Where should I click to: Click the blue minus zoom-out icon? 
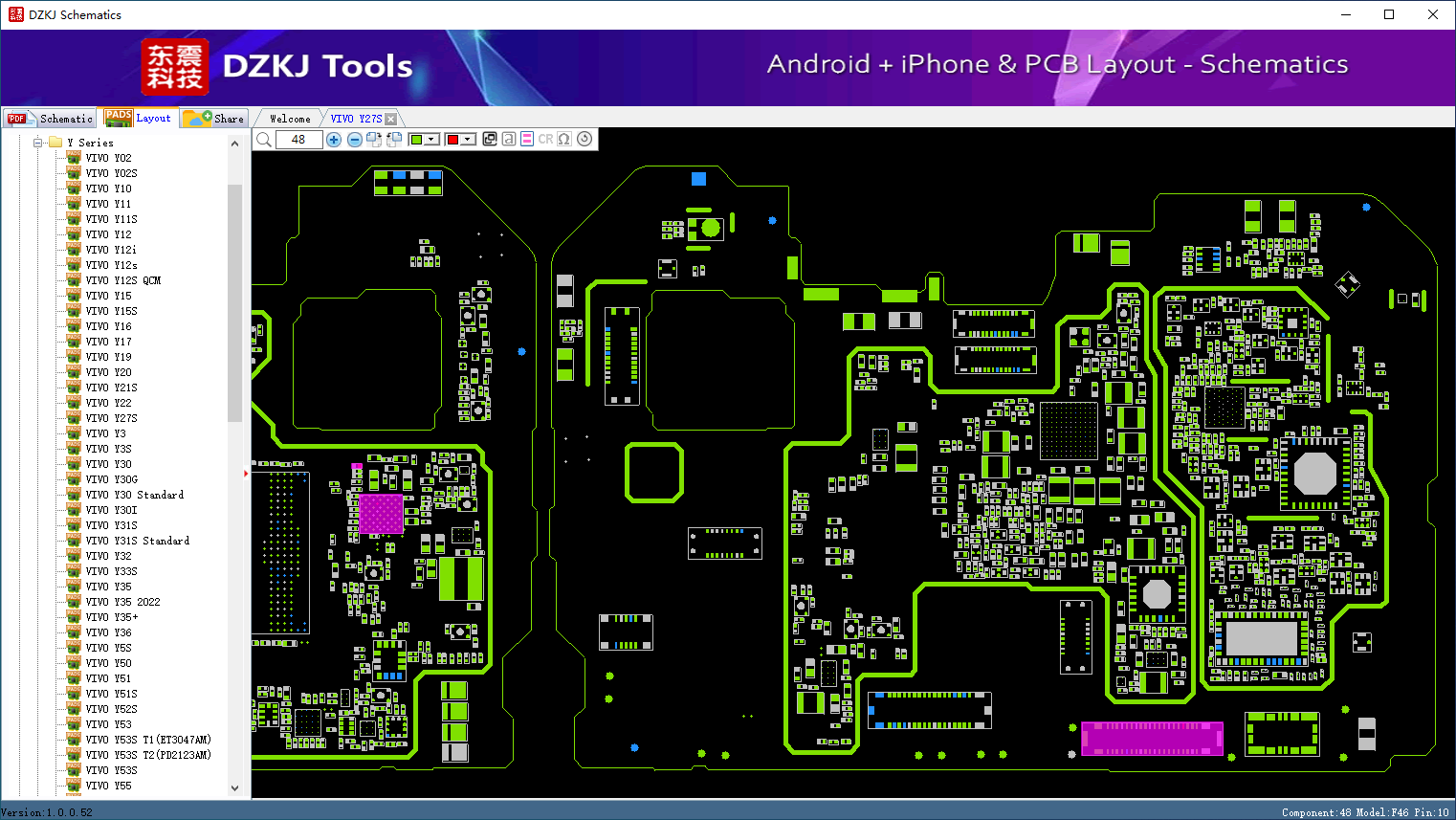[x=355, y=140]
